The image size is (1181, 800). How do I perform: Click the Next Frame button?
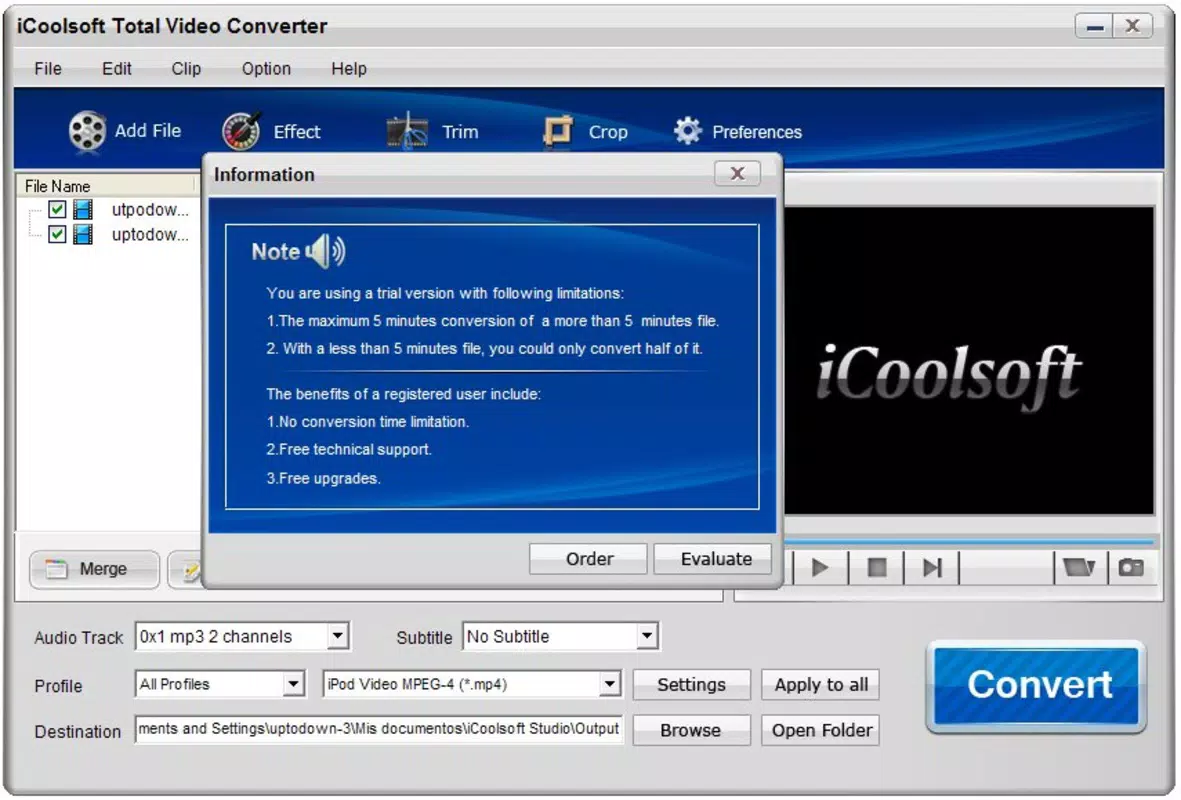coord(932,567)
